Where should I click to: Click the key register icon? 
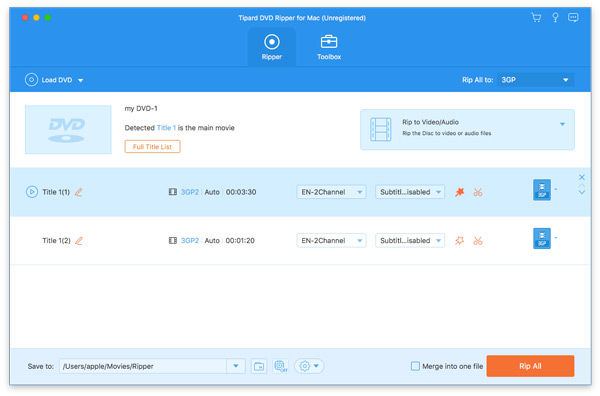click(555, 18)
